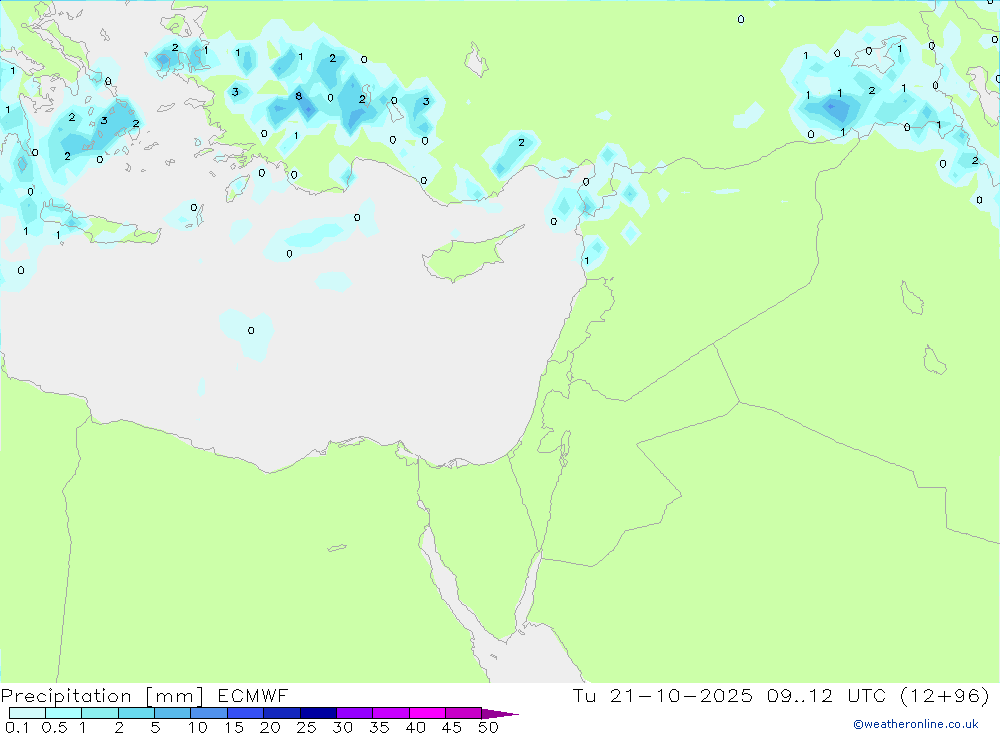The width and height of the screenshot is (1000, 733).
Task: Select the "15" legend scale label
Action: tap(234, 727)
